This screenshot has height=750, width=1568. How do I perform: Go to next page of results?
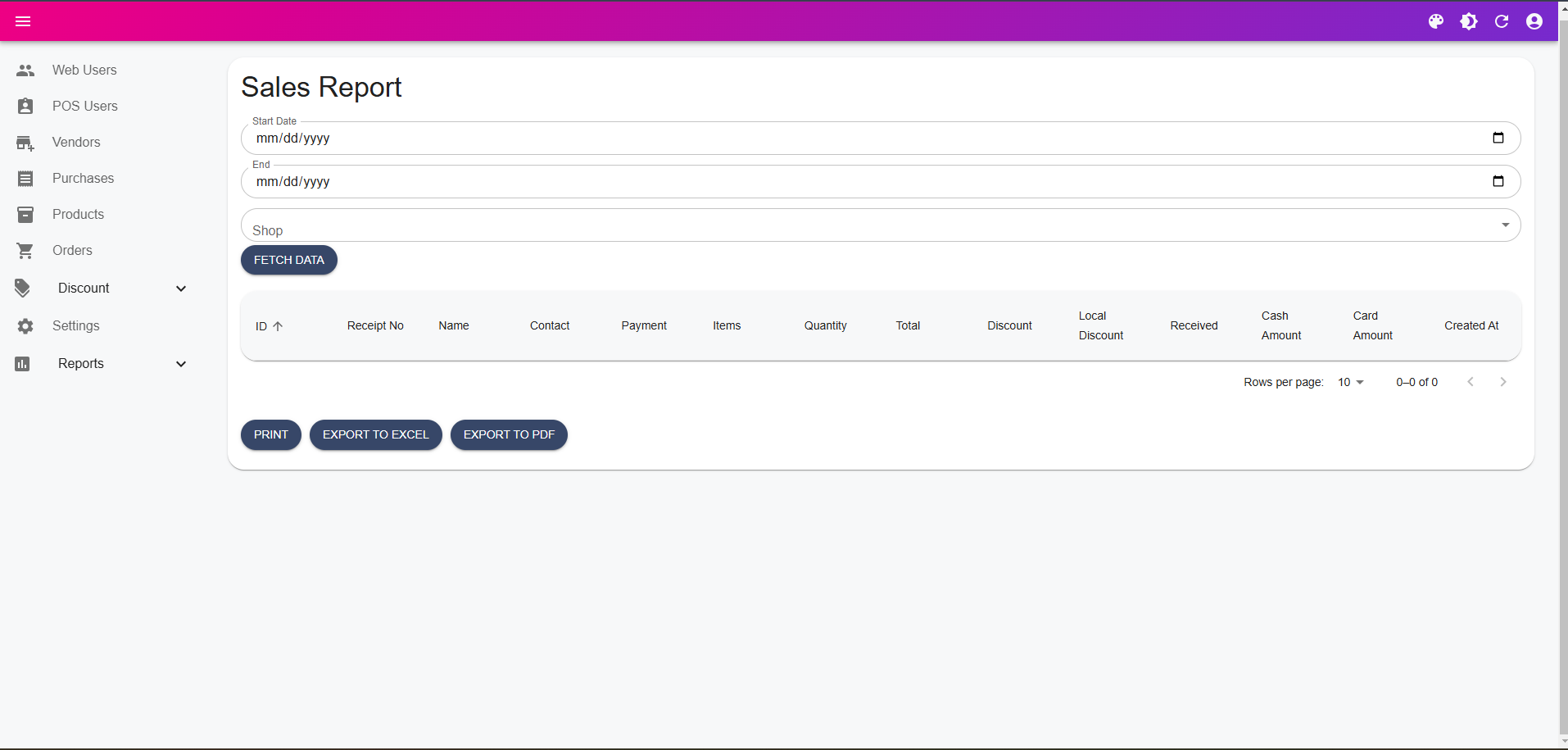click(x=1503, y=382)
